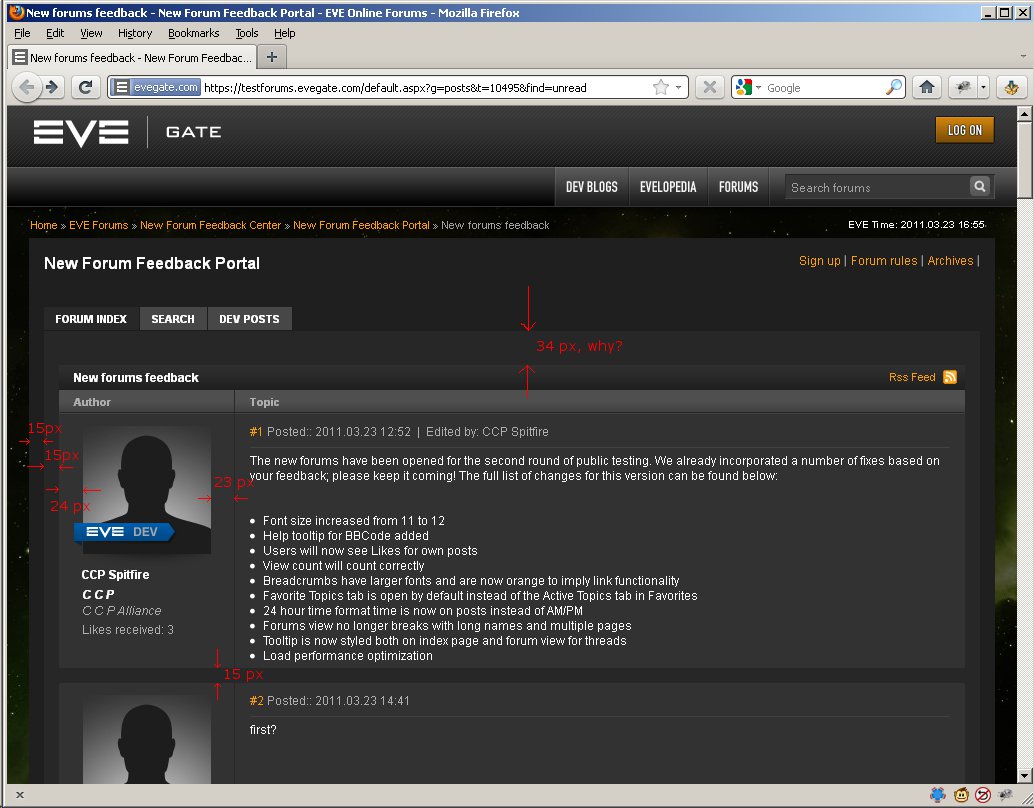Click the browser URL address field
Screen dimensions: 1034x808
pyautogui.click(x=425, y=87)
